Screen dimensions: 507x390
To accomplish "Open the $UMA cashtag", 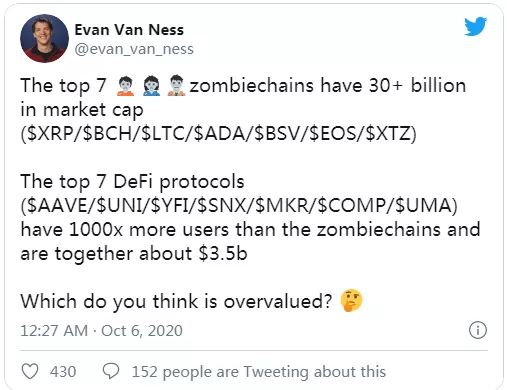I will pos(422,205).
